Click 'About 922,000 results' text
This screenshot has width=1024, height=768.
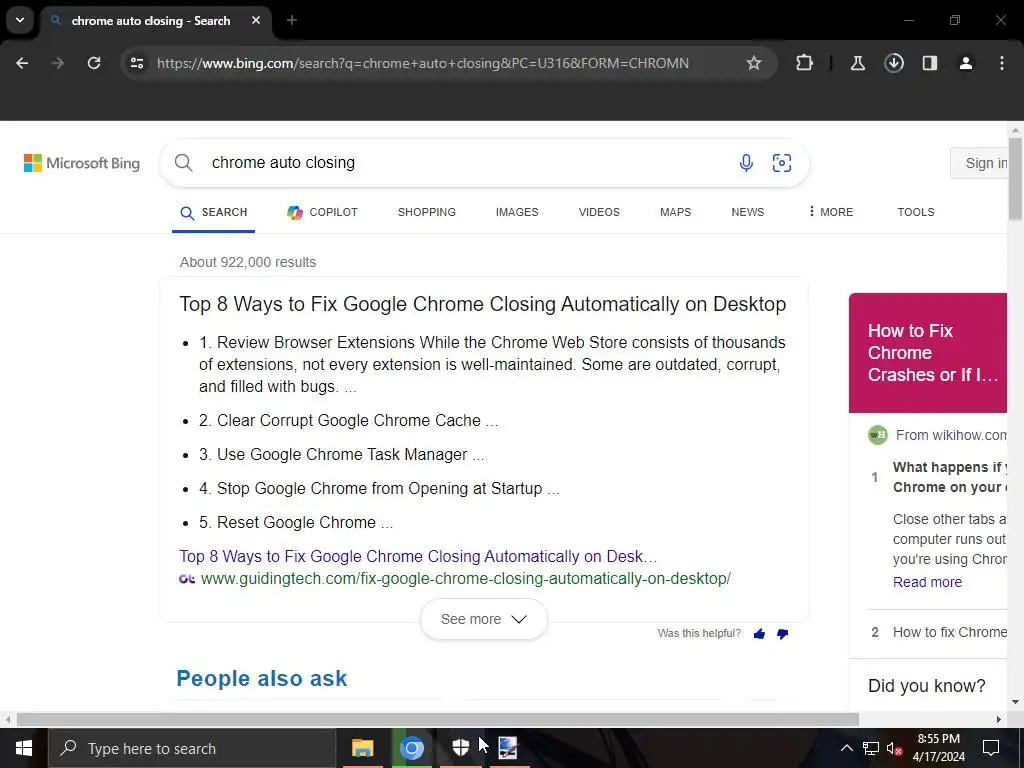click(248, 262)
